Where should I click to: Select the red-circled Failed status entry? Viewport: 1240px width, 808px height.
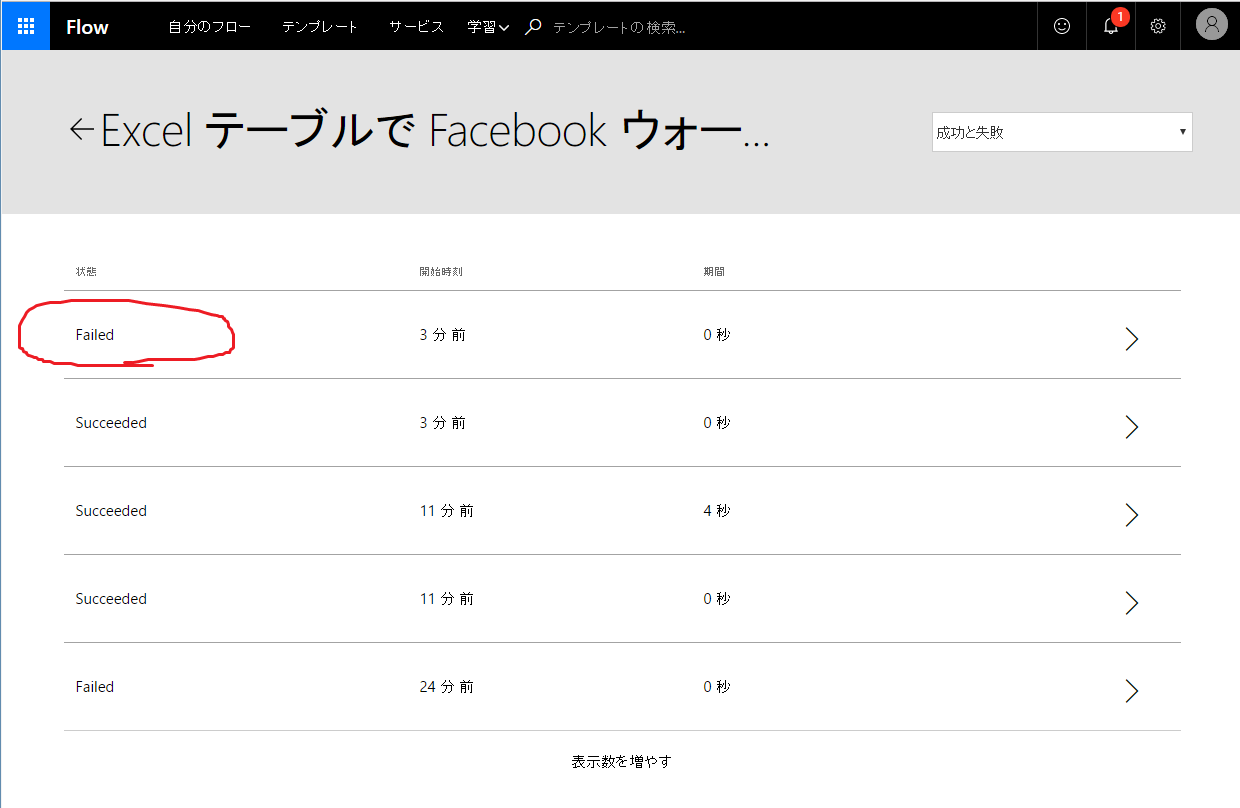tap(95, 334)
